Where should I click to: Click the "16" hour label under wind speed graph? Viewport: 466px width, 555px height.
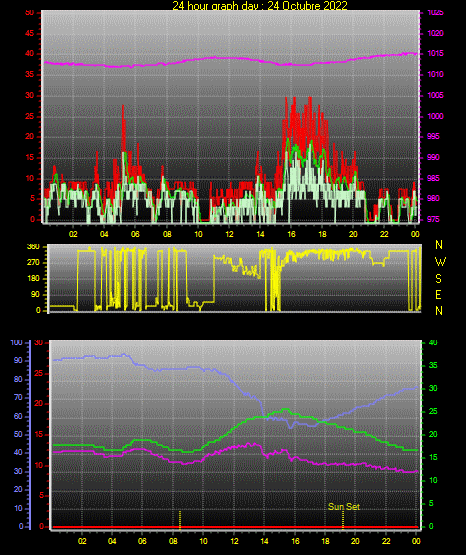(292, 234)
